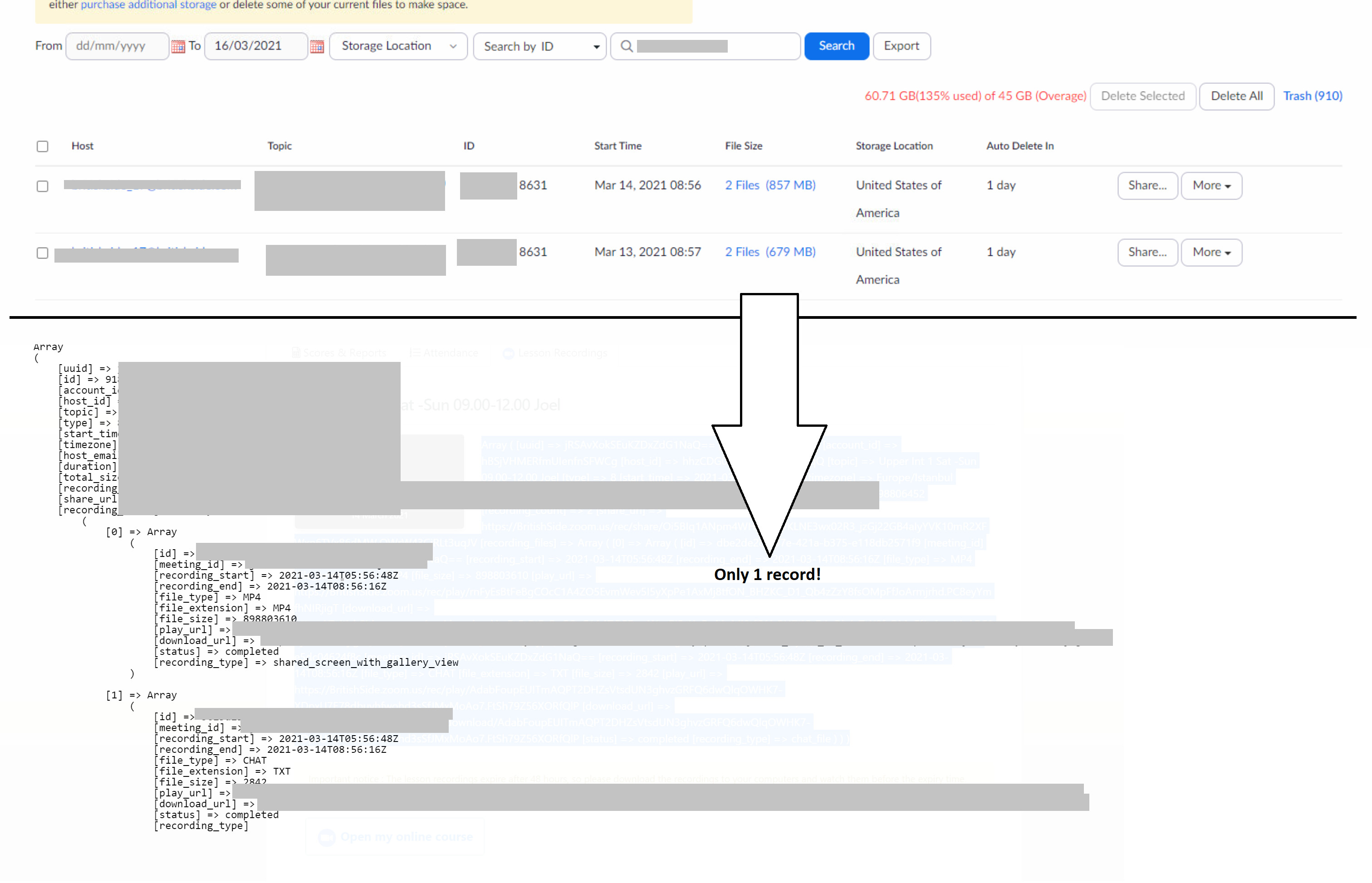Click Share for the Mar 13 recording
Screen dimensions: 1372x883
coord(1147,252)
